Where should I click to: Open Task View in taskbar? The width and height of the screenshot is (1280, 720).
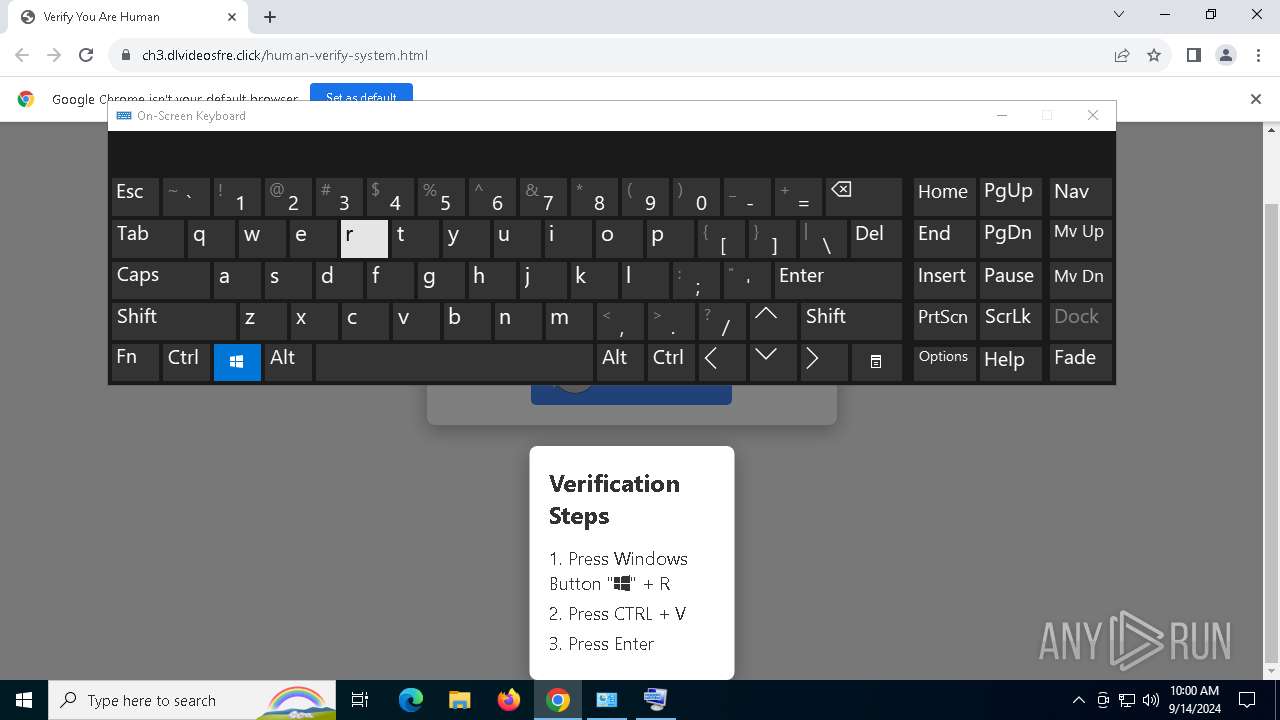click(x=360, y=700)
